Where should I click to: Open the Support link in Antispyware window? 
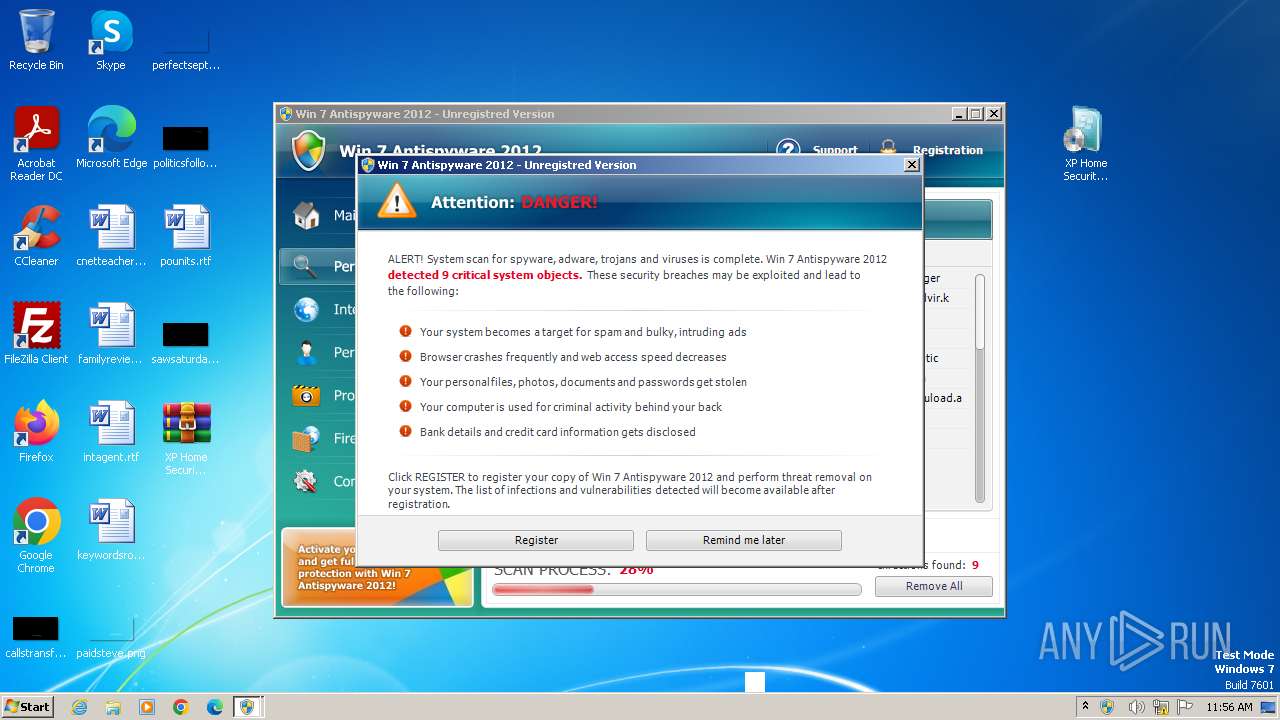click(835, 150)
